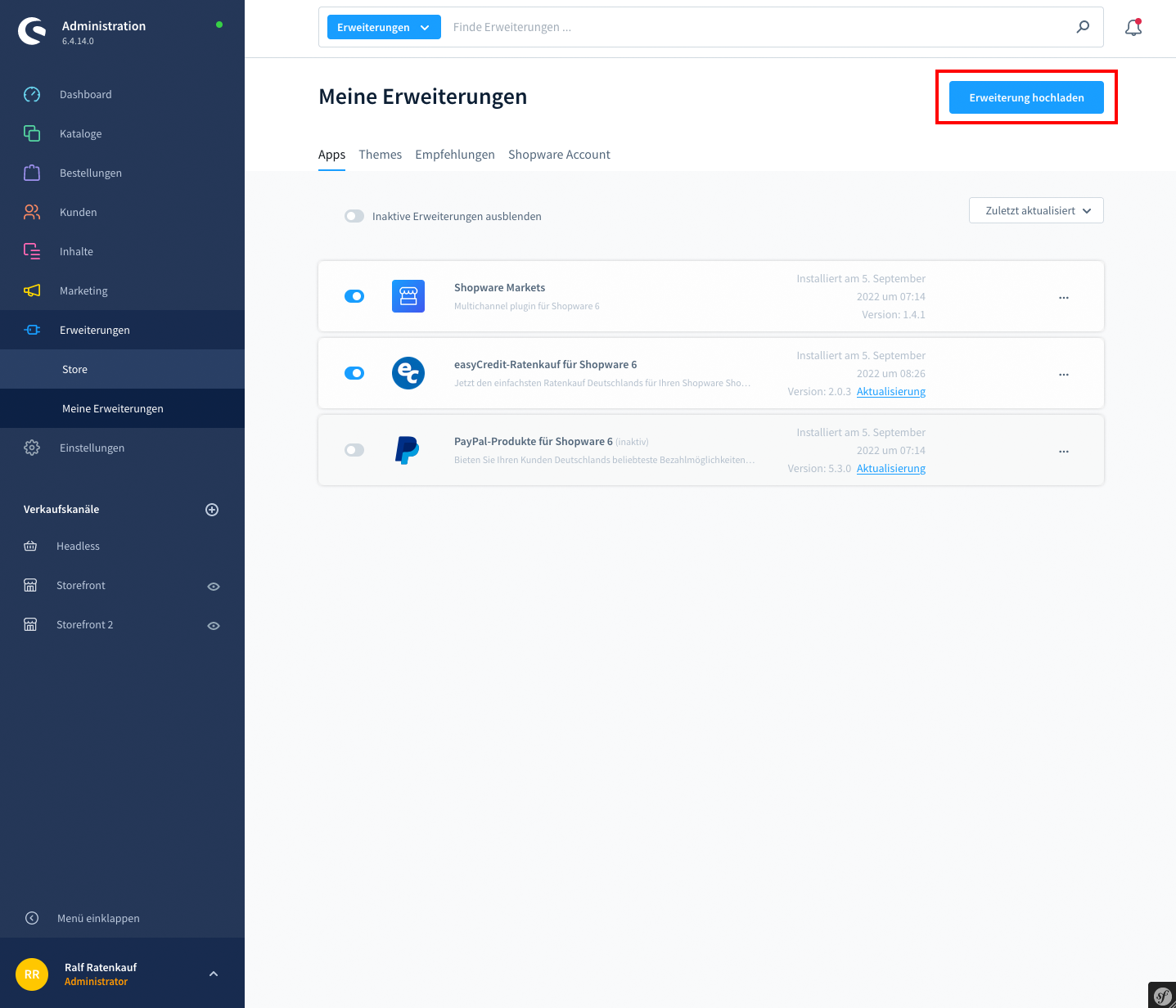Click the search magnifier icon
Image resolution: width=1176 pixels, height=1008 pixels.
1083,27
